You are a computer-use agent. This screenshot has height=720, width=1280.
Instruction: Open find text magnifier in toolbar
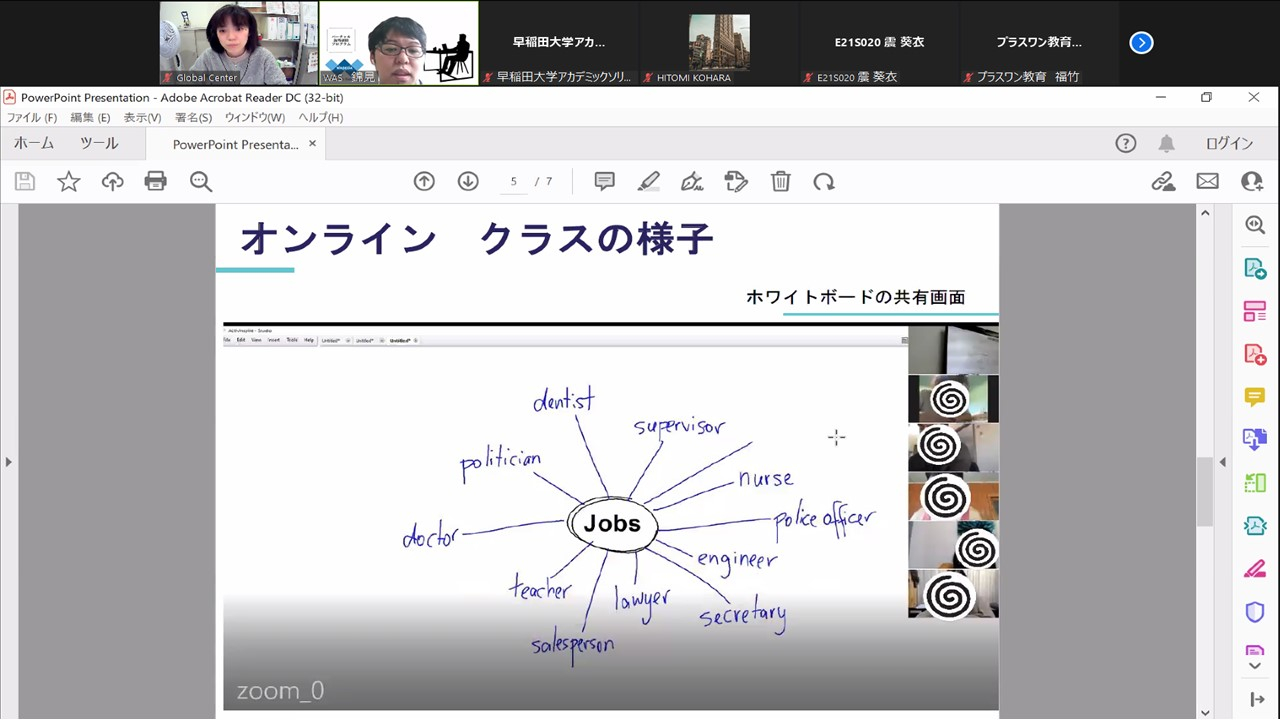pyautogui.click(x=201, y=181)
